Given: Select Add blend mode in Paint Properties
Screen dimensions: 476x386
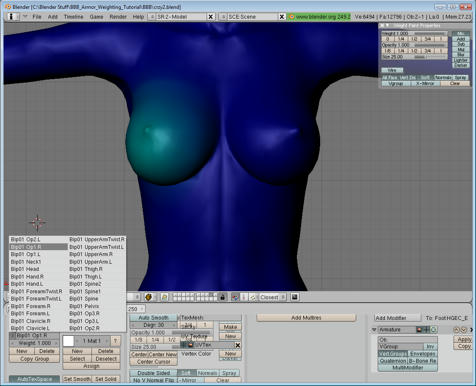Looking at the screenshot, I should click(x=461, y=39).
